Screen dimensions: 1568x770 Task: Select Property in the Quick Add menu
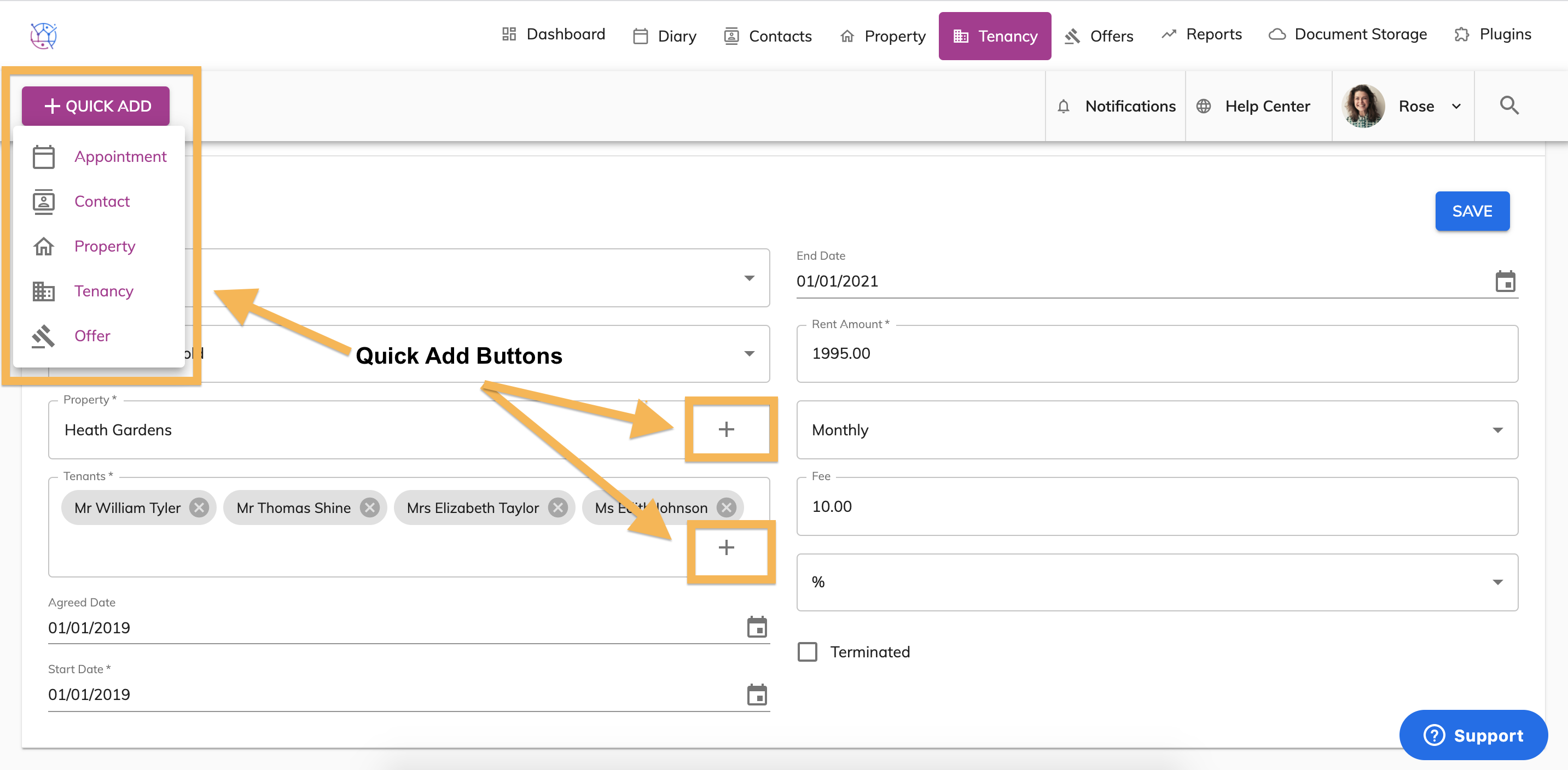click(104, 246)
